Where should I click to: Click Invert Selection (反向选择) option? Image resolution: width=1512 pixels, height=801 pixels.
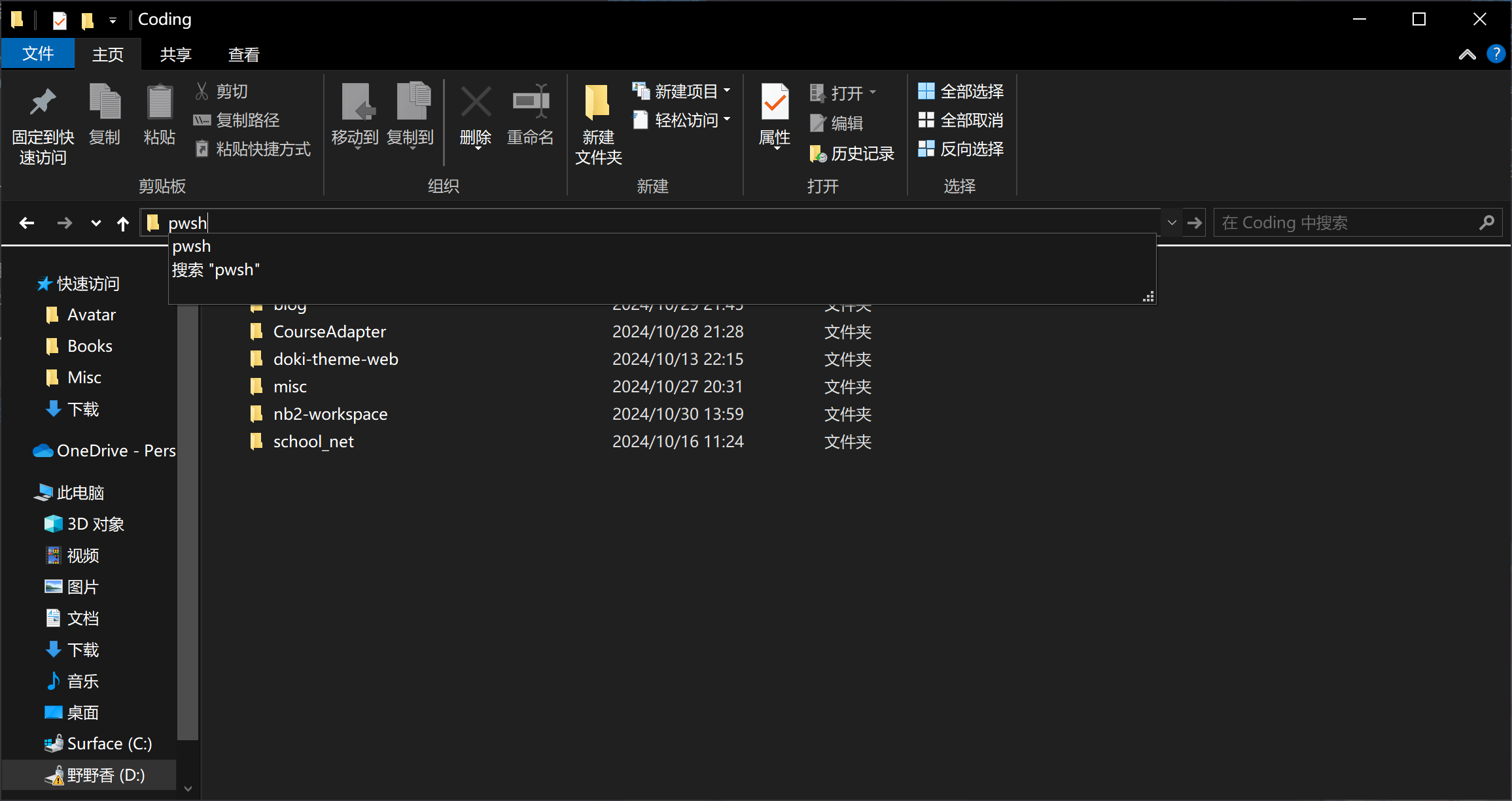[961, 149]
